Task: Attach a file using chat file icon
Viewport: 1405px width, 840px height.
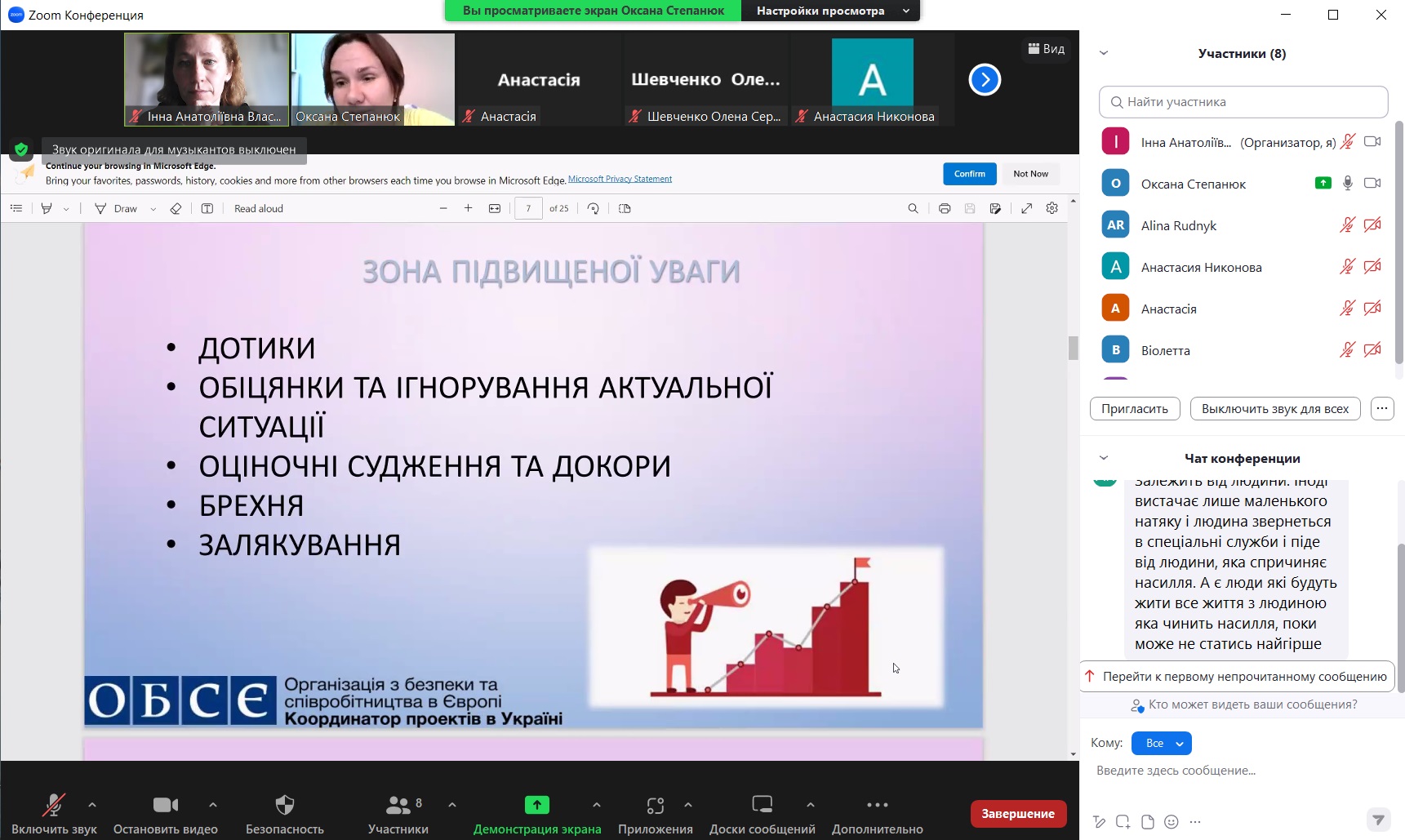Action: point(1148,822)
